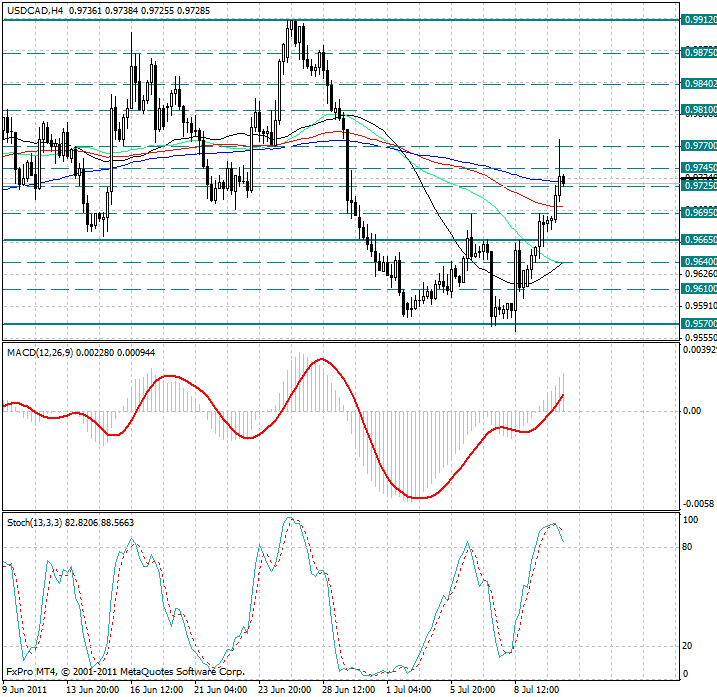Pick the 0.9640 price level label
Viewport: 717px width, 697px height.
697,262
